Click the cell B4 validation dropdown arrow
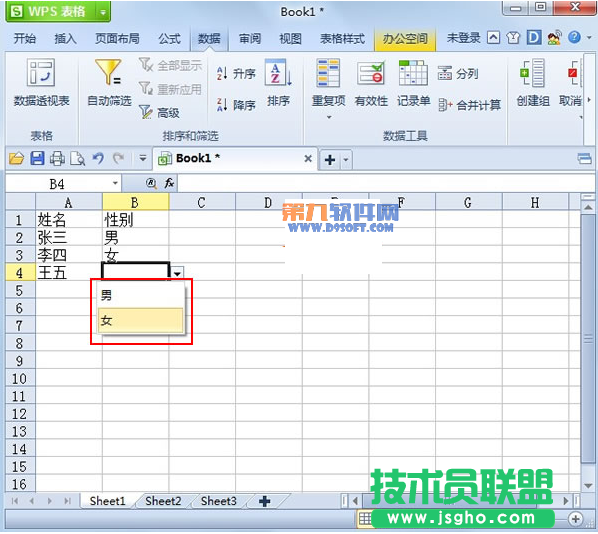This screenshot has width=598, height=534. click(177, 273)
